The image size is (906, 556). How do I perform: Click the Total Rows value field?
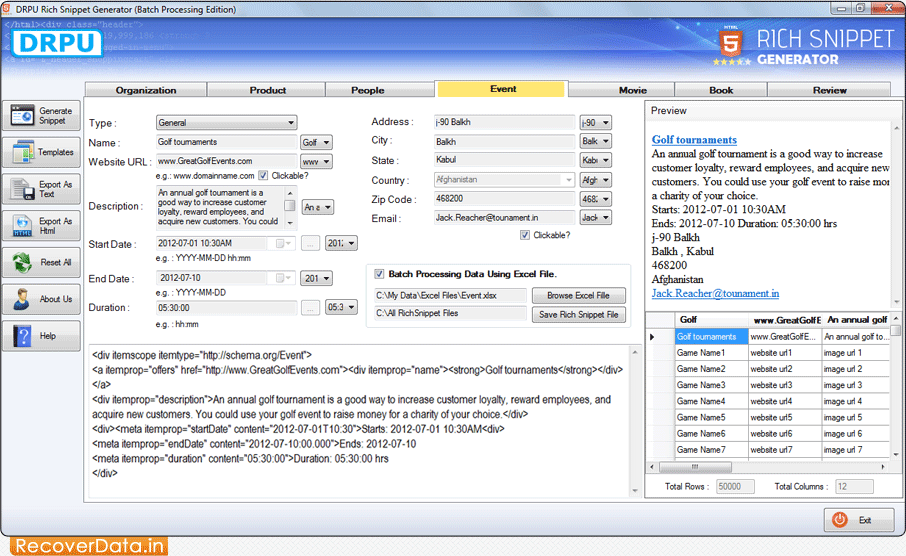735,487
